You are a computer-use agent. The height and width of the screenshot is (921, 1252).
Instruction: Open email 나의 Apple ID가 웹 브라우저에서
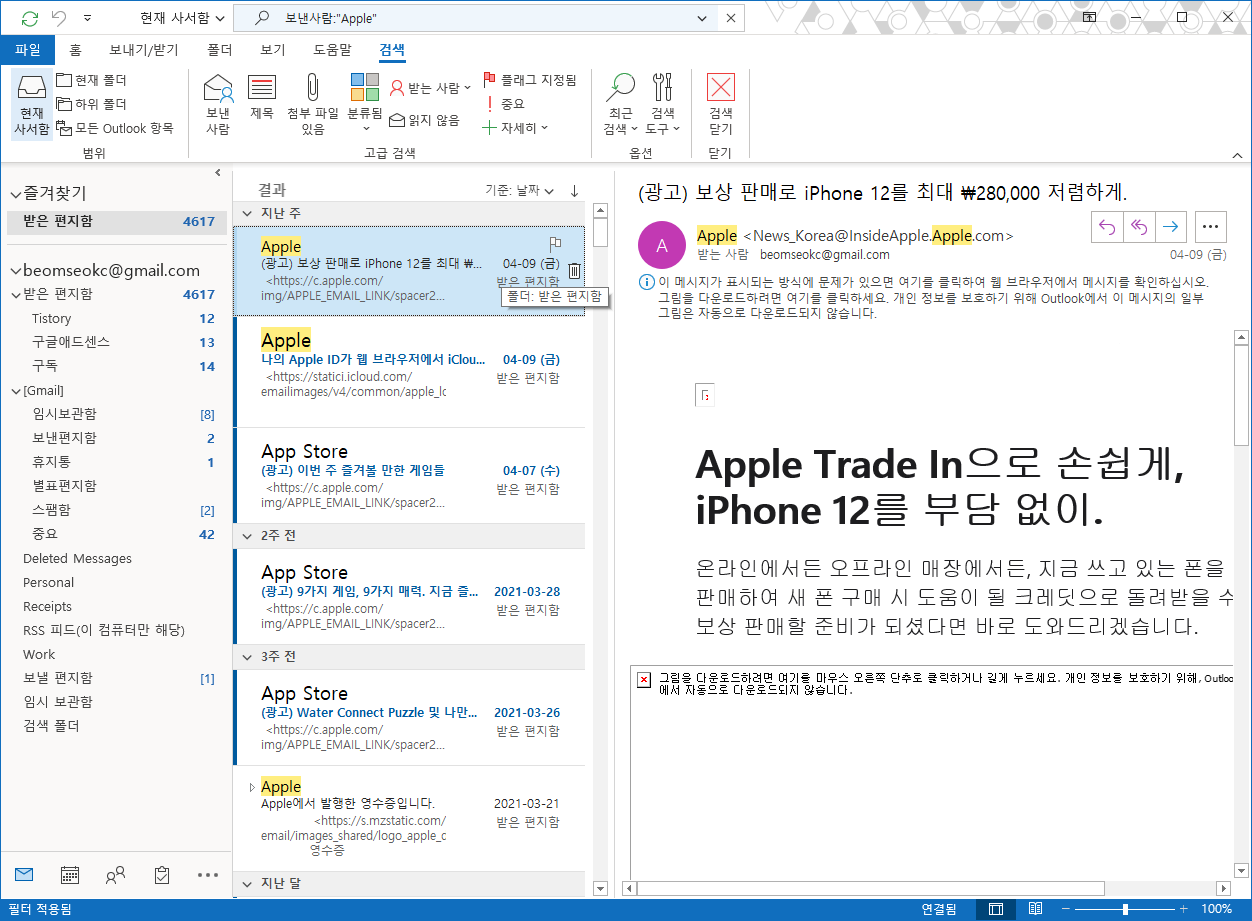[x=409, y=372]
